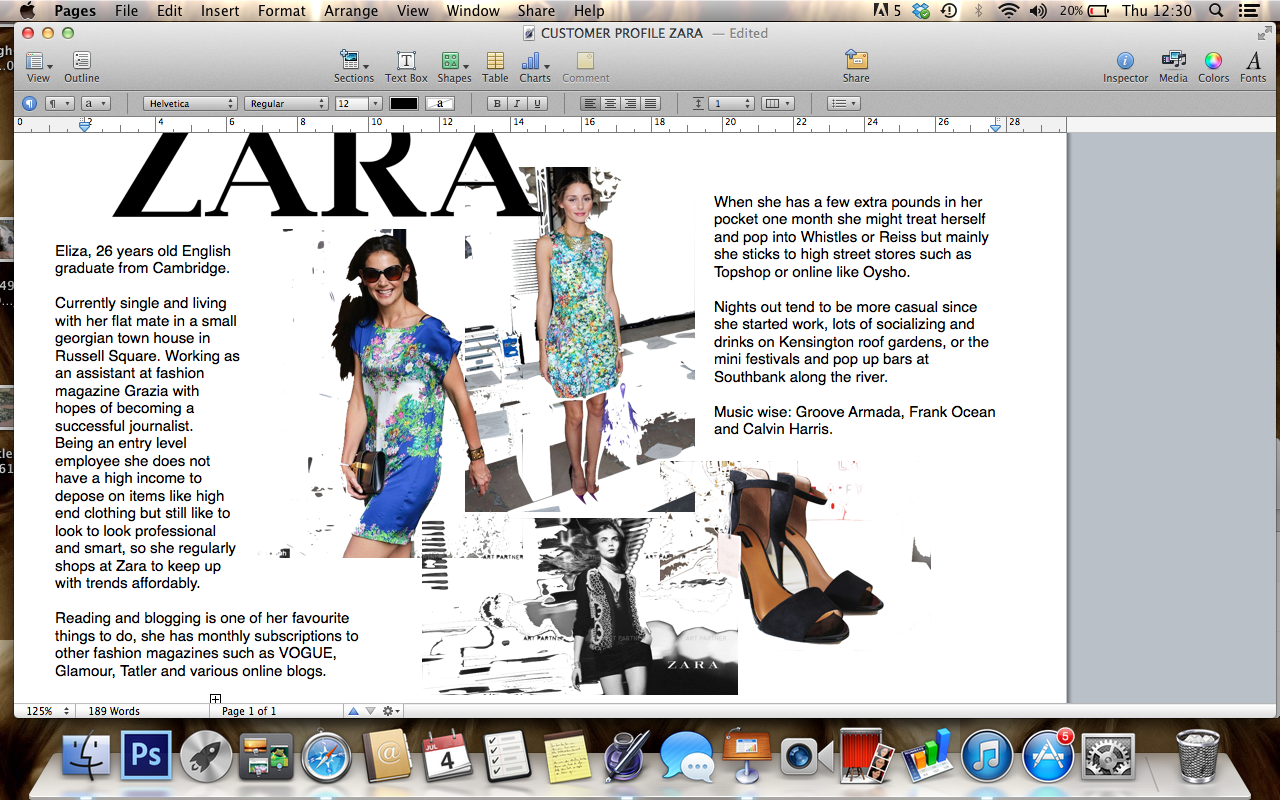Open Launchpad from the Dock

click(x=206, y=755)
